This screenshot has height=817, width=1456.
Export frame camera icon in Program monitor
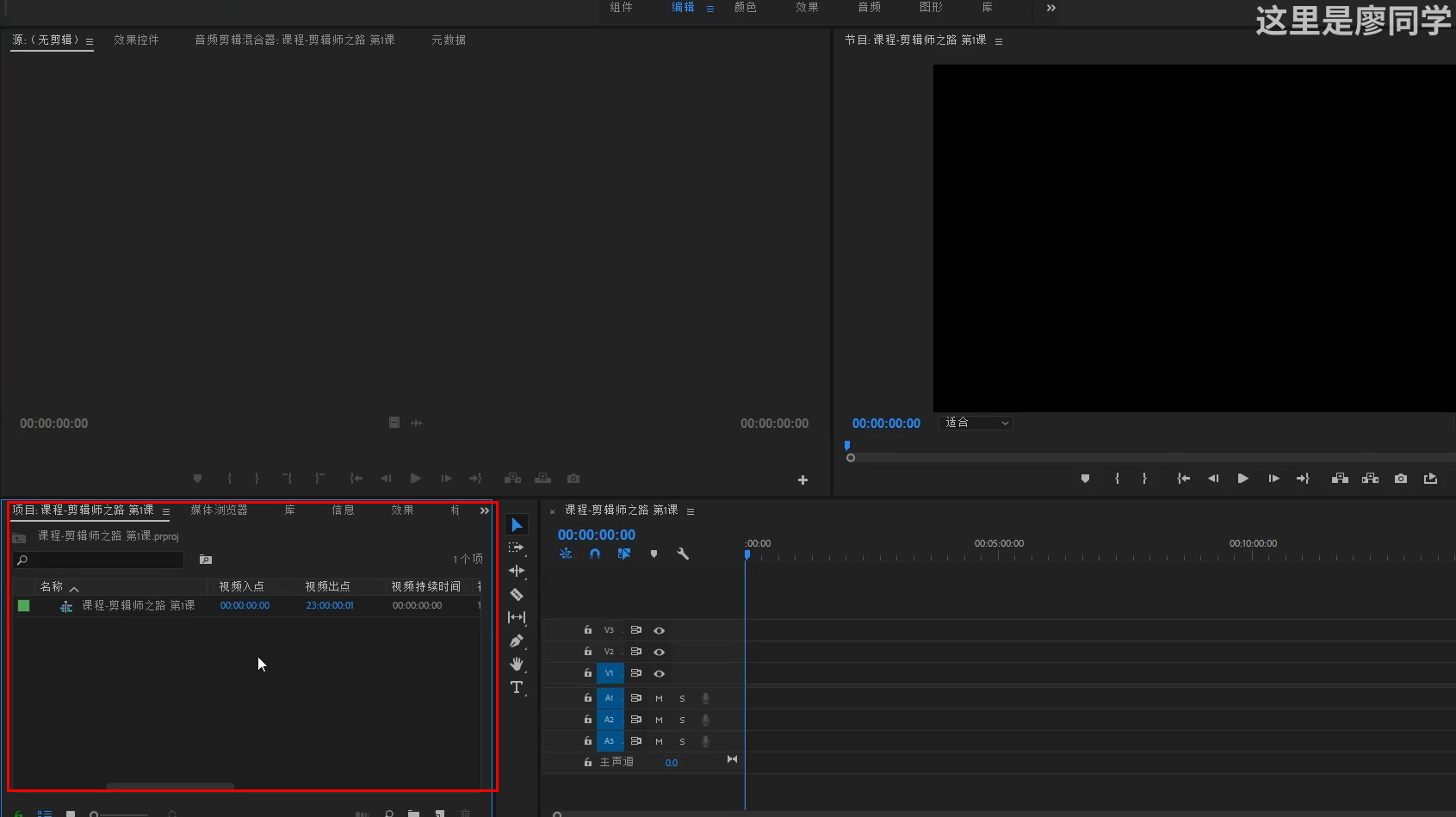1401,479
